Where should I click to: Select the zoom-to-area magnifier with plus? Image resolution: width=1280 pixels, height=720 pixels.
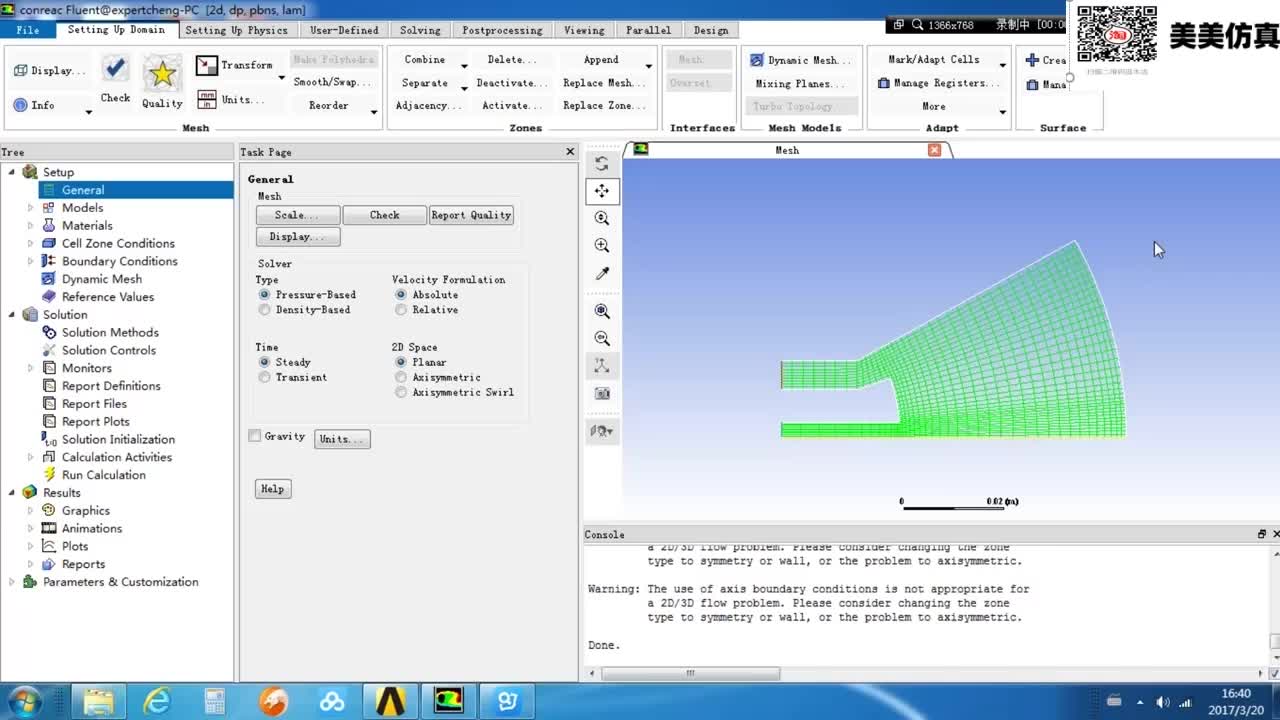click(x=602, y=245)
